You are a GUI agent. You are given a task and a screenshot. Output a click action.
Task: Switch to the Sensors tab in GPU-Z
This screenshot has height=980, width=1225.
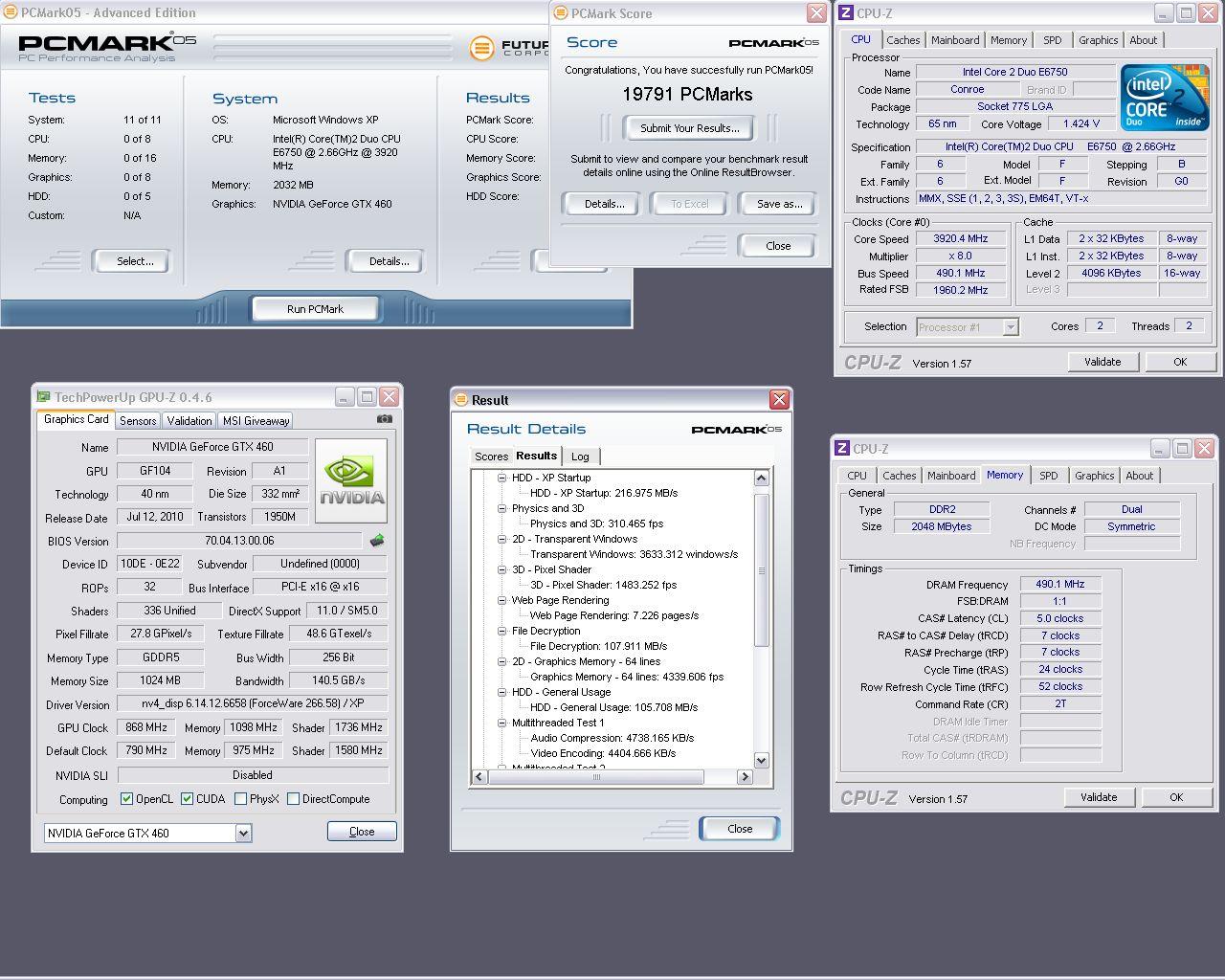pos(138,421)
